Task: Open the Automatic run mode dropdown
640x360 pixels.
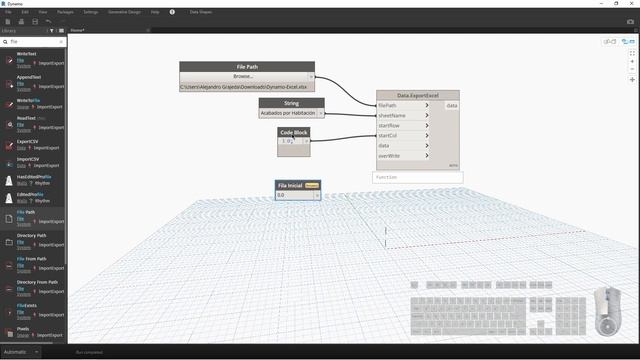Action: click(x=21, y=352)
